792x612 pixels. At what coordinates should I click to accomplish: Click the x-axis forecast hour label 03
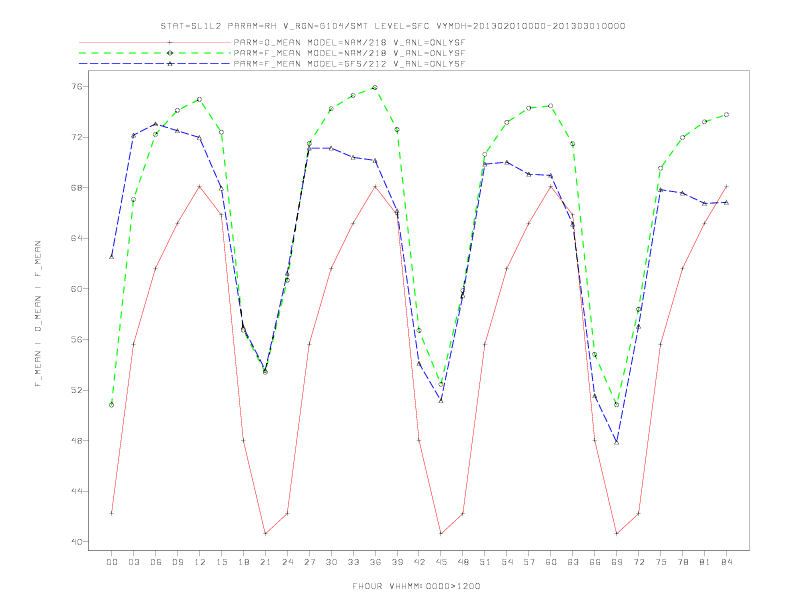[133, 562]
